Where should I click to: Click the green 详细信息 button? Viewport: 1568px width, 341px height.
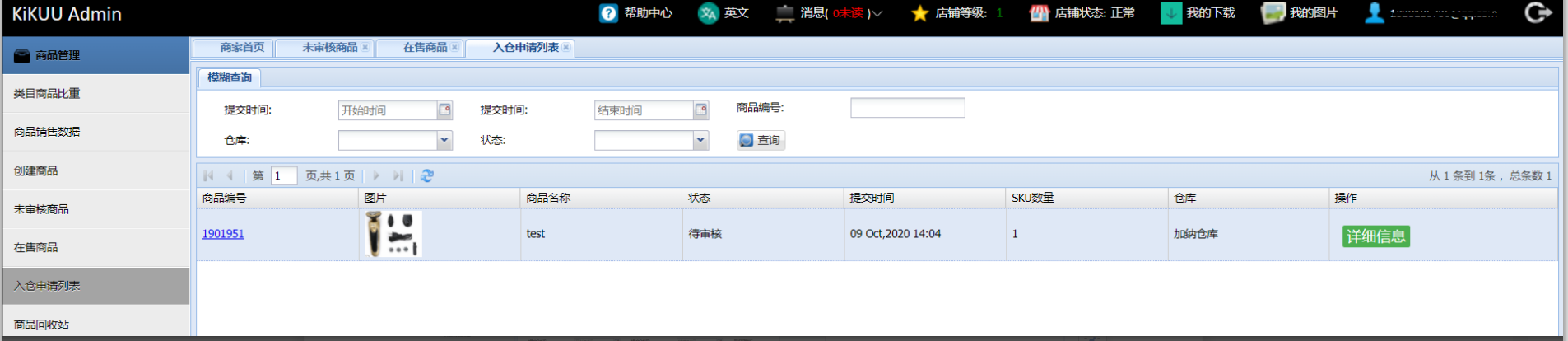click(1376, 236)
